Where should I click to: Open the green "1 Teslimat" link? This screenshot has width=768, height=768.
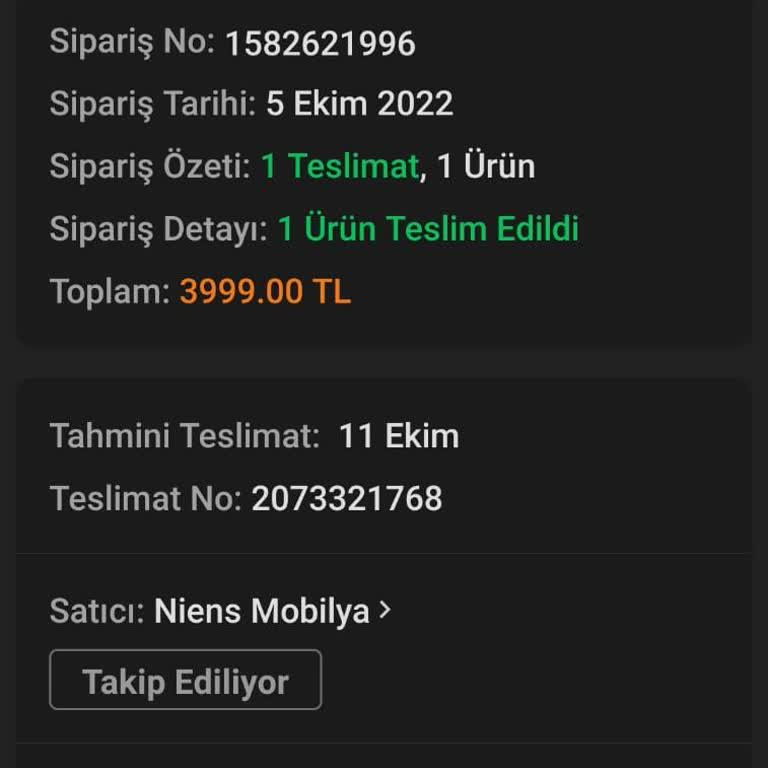339,166
